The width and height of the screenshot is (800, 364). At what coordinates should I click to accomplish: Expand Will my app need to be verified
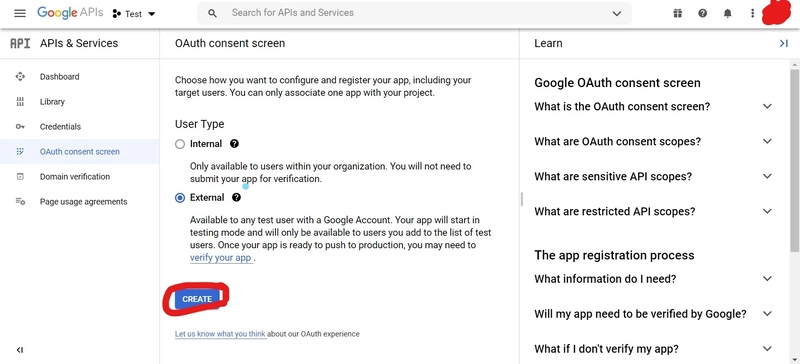click(653, 314)
